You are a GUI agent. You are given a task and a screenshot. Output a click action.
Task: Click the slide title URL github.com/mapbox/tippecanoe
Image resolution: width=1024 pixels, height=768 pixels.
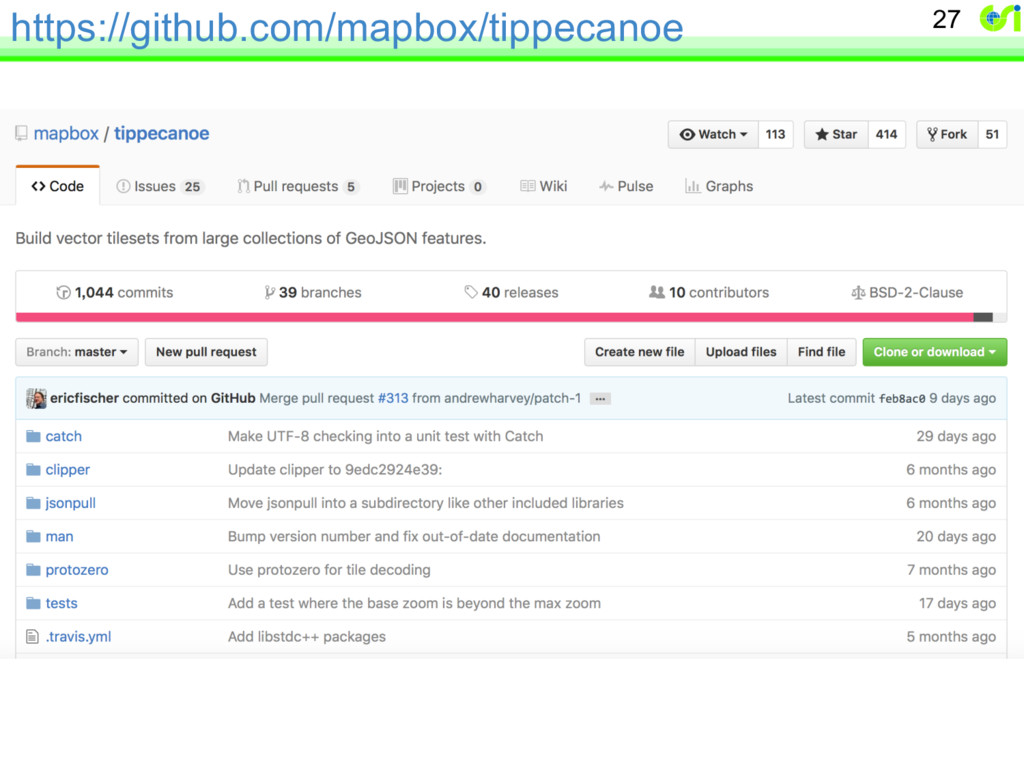tap(347, 27)
